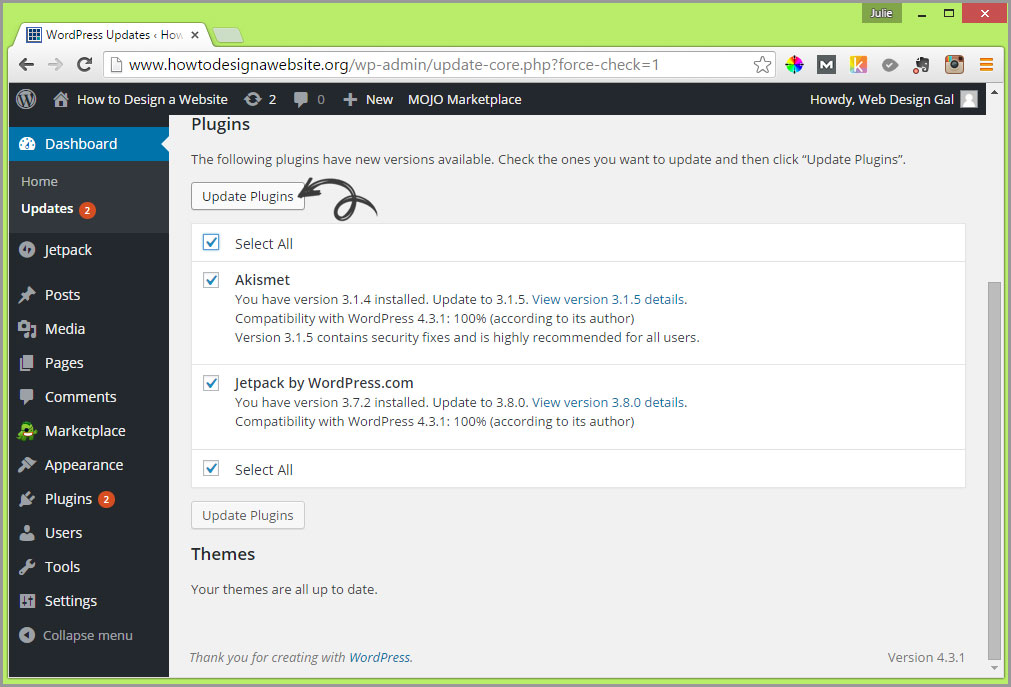Uncheck the Akismet plugin checkbox
This screenshot has width=1011, height=687.
[211, 280]
